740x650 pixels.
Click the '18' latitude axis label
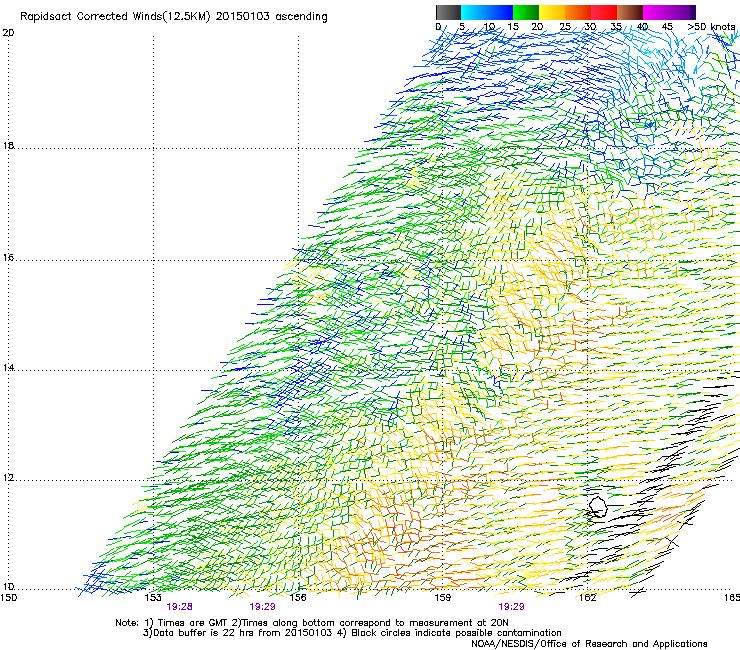pyautogui.click(x=8, y=145)
